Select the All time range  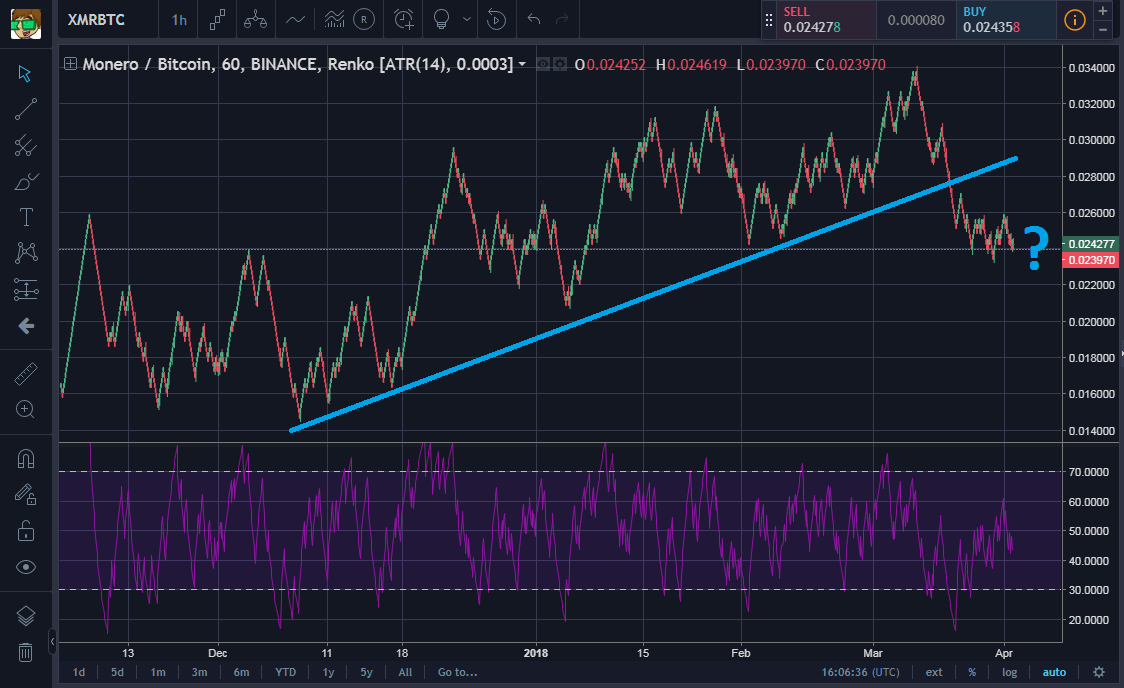[405, 672]
